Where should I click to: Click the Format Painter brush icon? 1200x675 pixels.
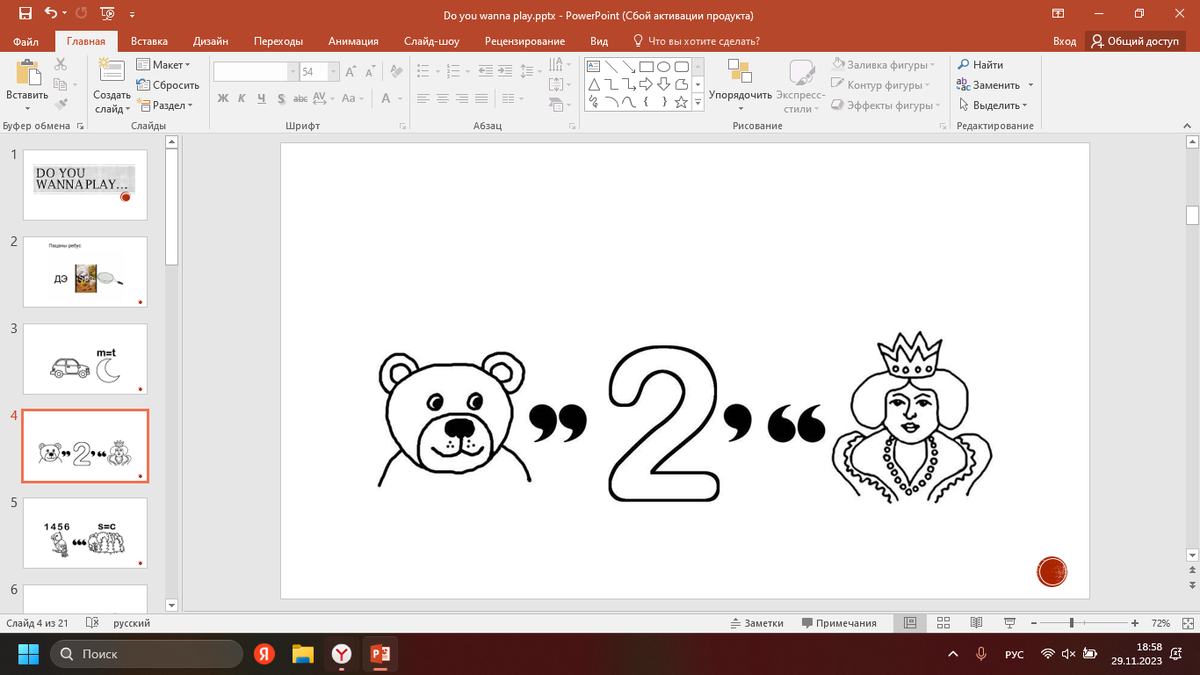pyautogui.click(x=60, y=103)
